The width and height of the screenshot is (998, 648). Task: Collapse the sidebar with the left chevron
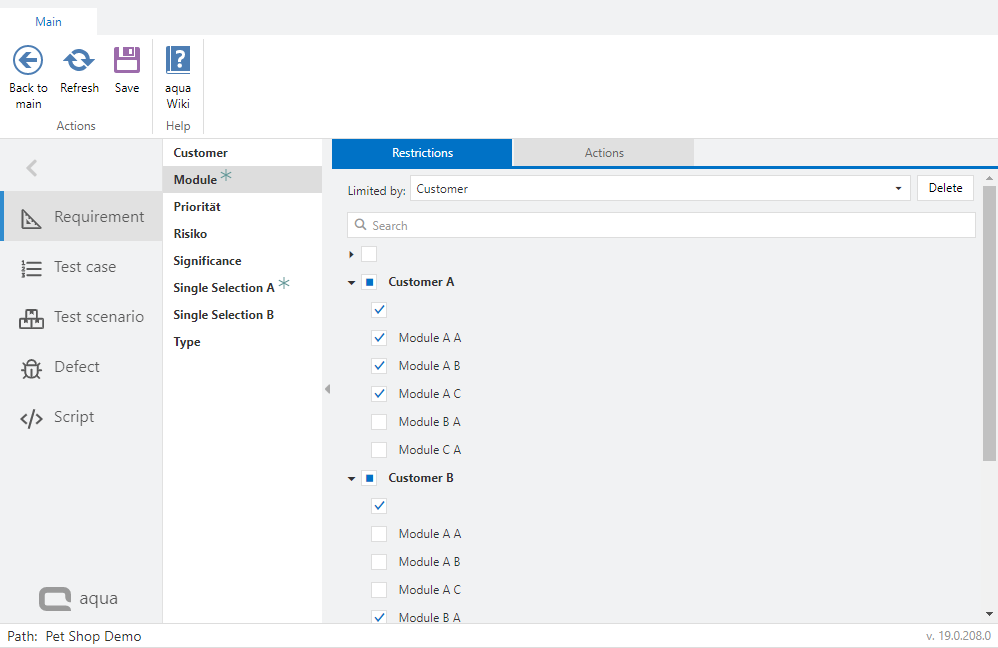coord(32,168)
